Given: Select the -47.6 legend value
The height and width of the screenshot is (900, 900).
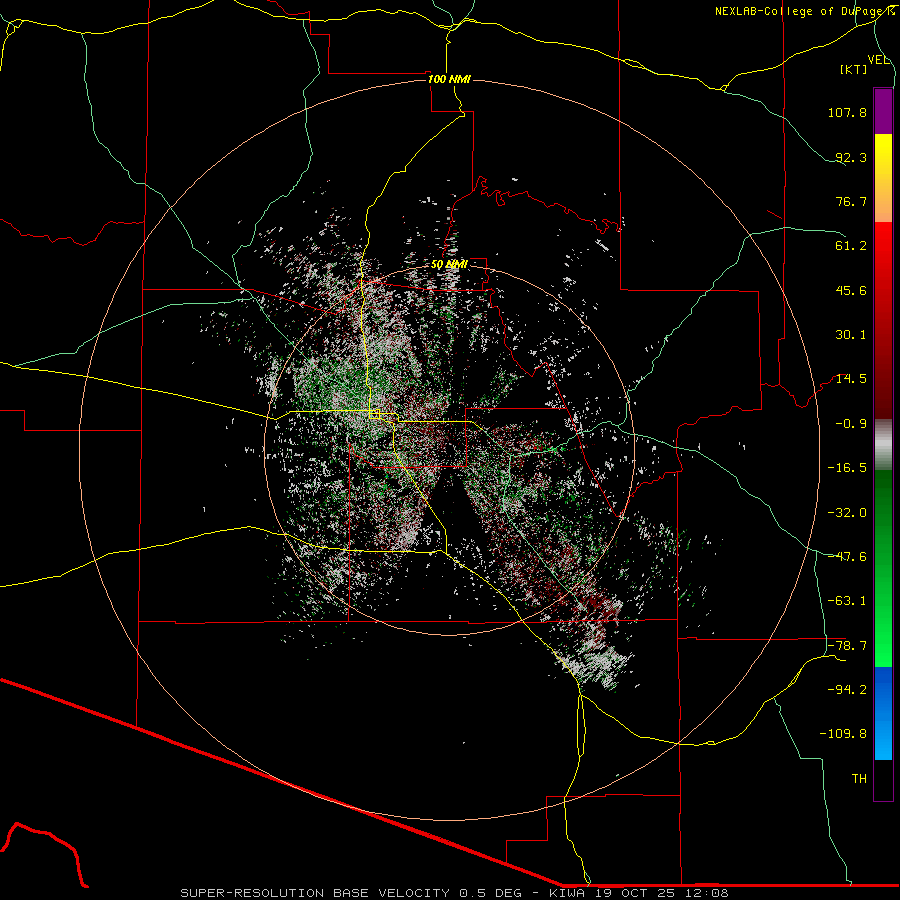Looking at the screenshot, I should point(847,557).
